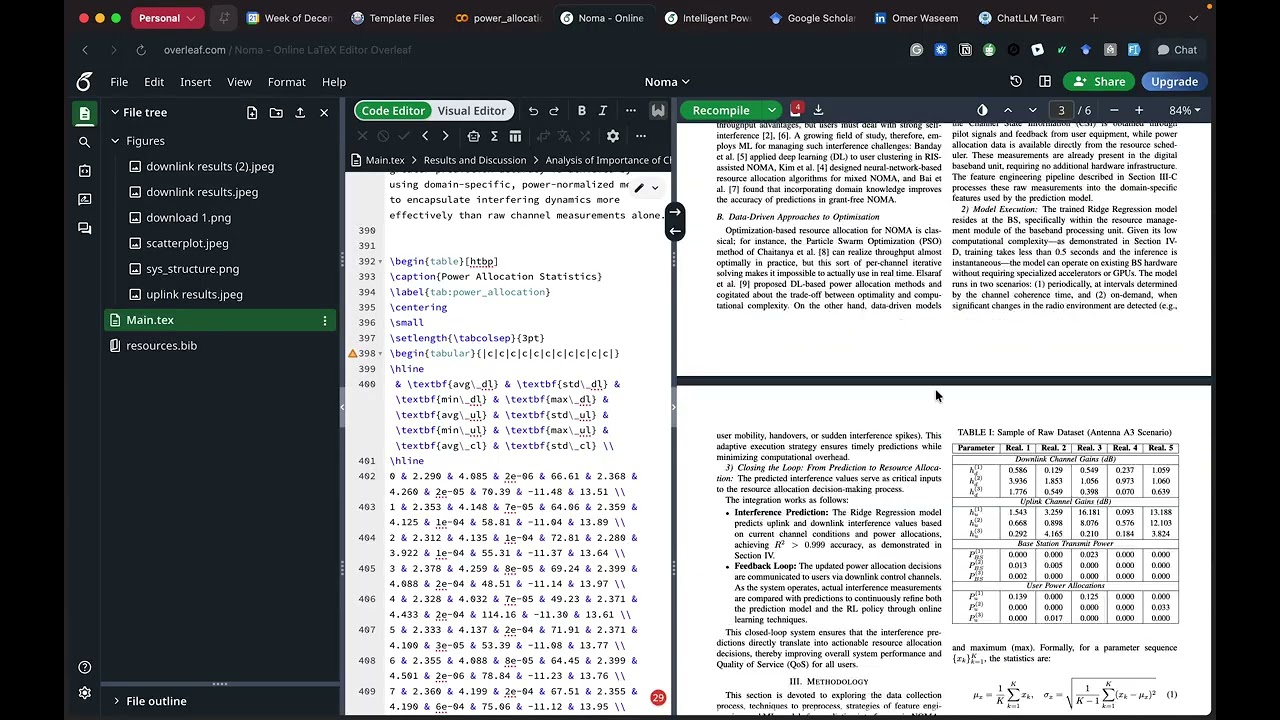Select sys_structure.png in file tree

192,268
